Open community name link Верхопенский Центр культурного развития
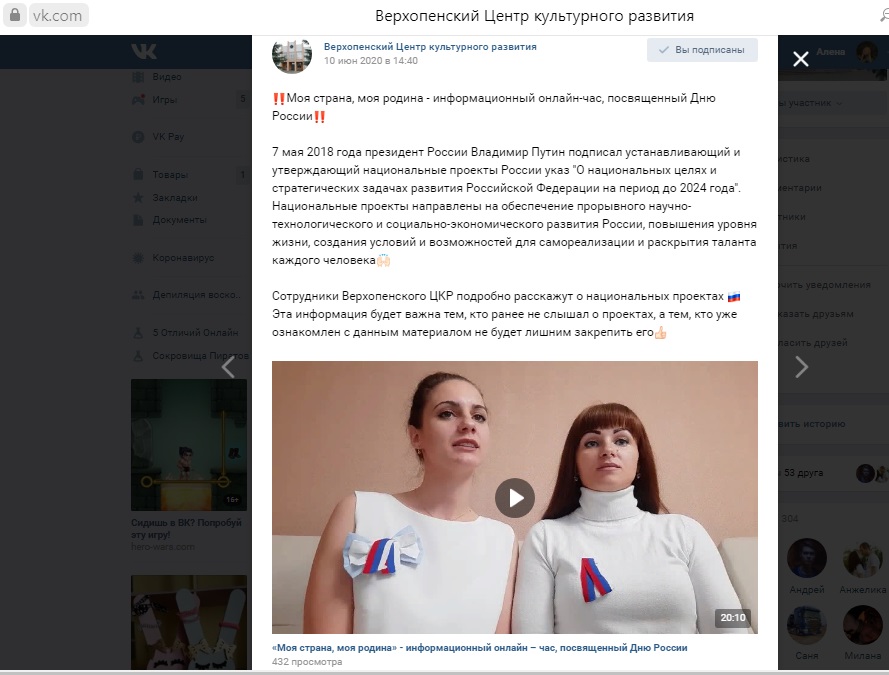Screen dimensions: 889x675 click(x=430, y=46)
